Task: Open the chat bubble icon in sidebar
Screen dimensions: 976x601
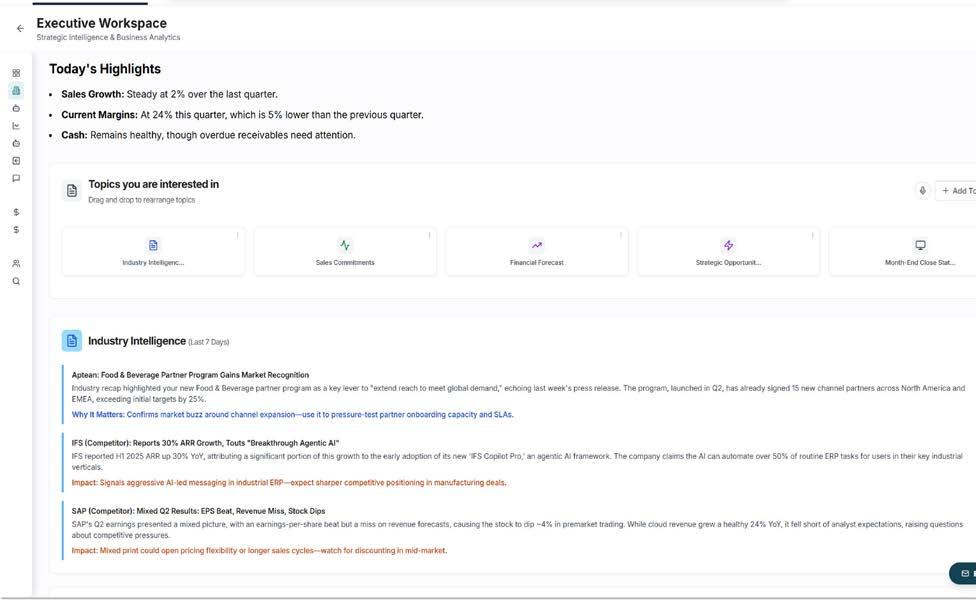Action: point(16,179)
